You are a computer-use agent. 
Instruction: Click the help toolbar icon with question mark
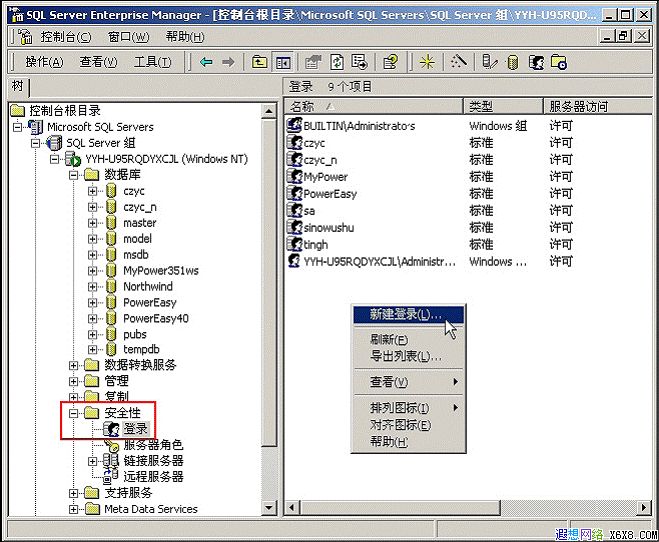click(390, 63)
